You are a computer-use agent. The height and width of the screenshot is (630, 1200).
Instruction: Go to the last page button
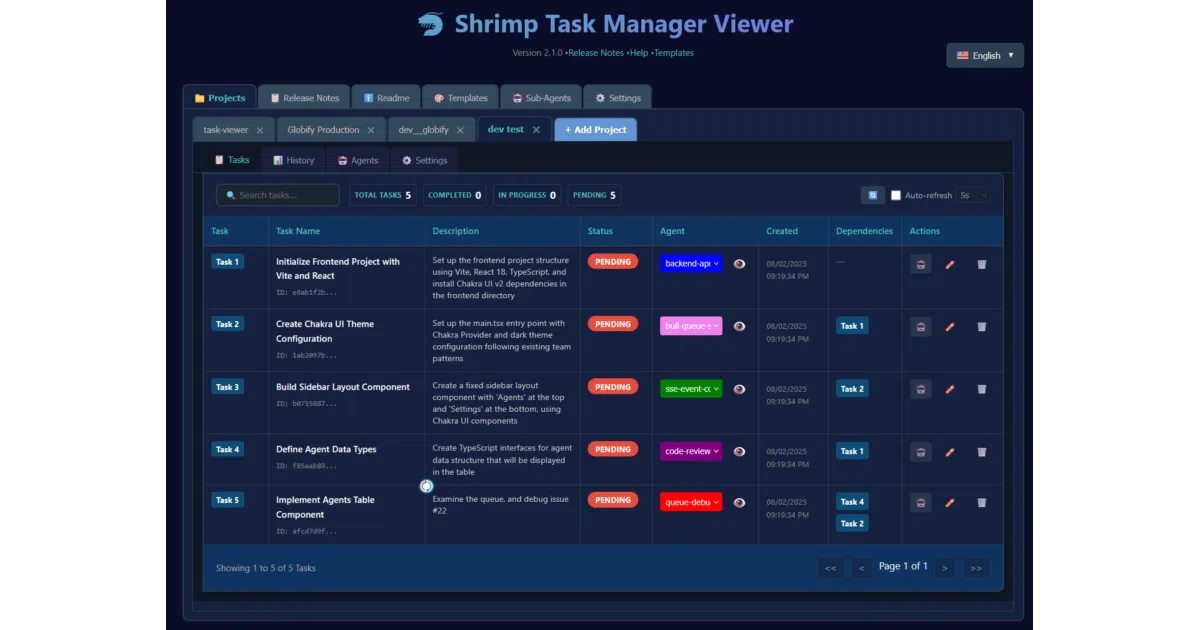pos(976,568)
